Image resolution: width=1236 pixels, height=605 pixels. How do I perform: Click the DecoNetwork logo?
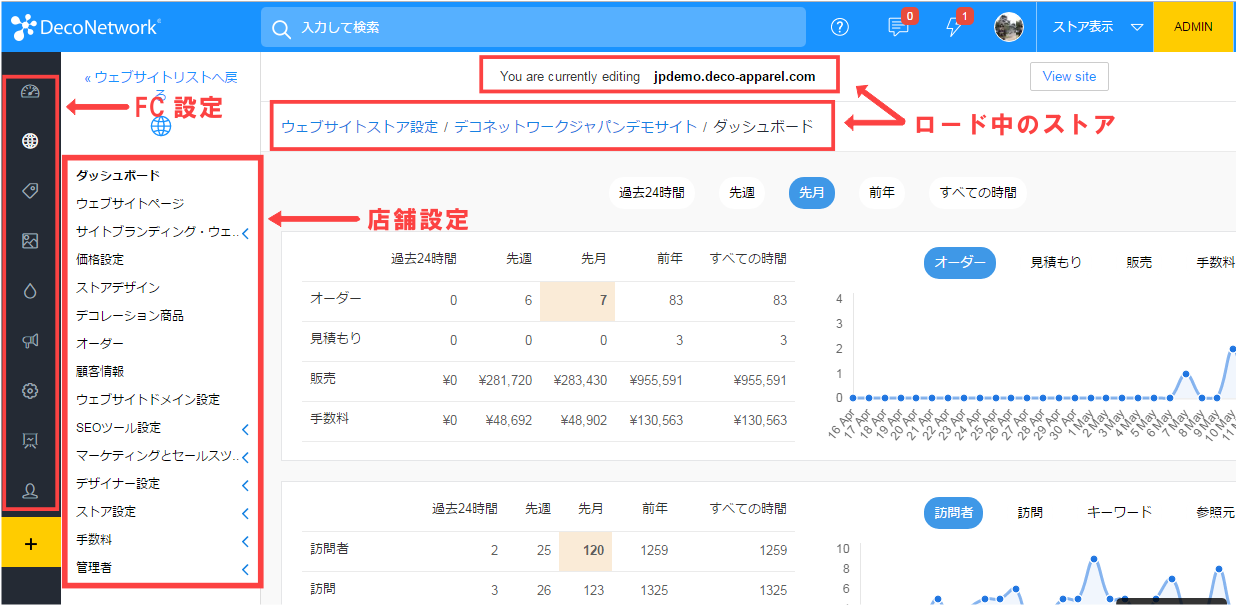click(86, 27)
